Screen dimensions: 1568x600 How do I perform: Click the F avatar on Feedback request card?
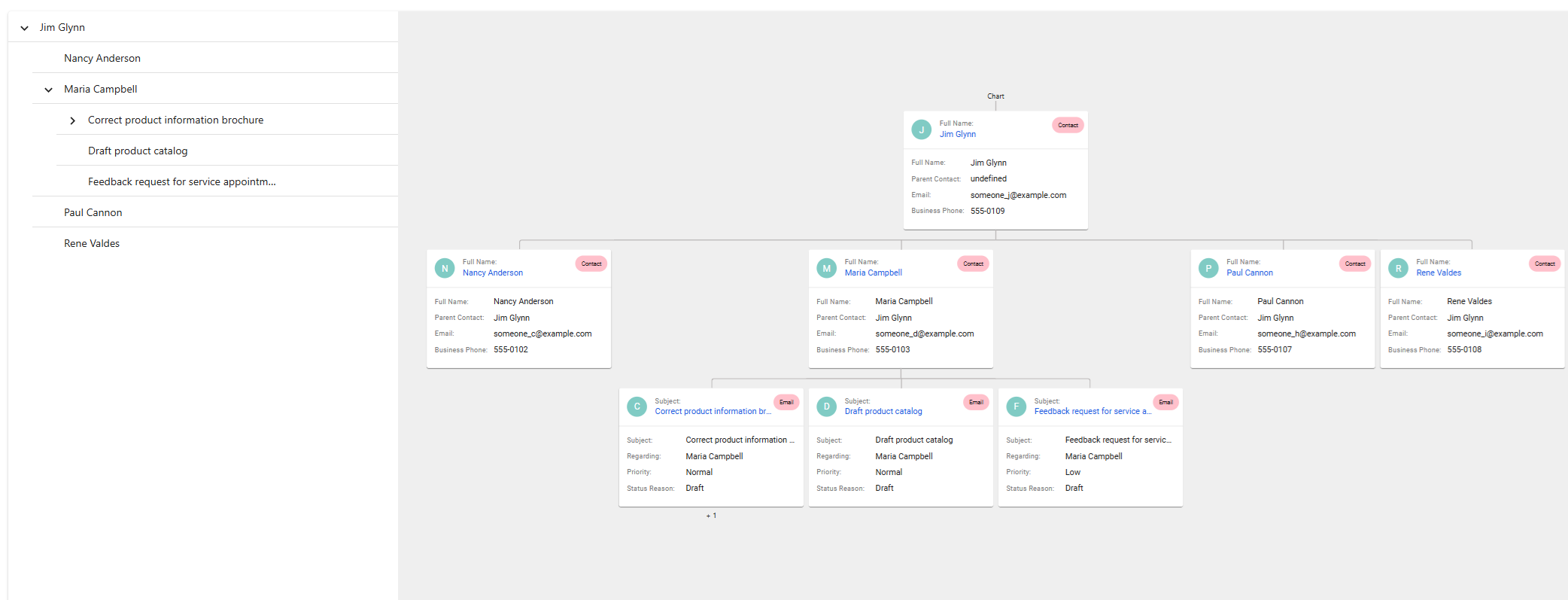[1016, 407]
